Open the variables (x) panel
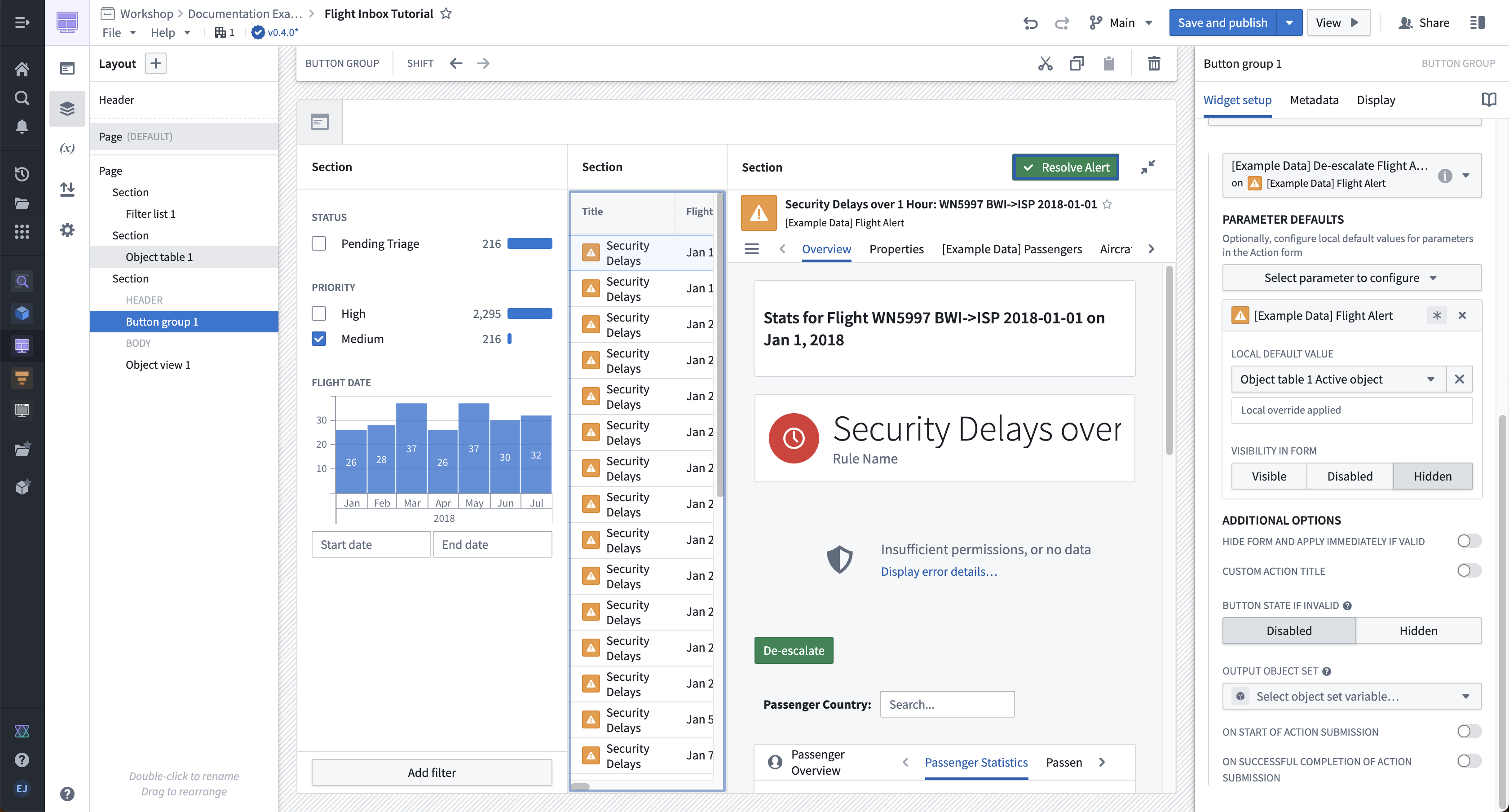 coord(67,148)
